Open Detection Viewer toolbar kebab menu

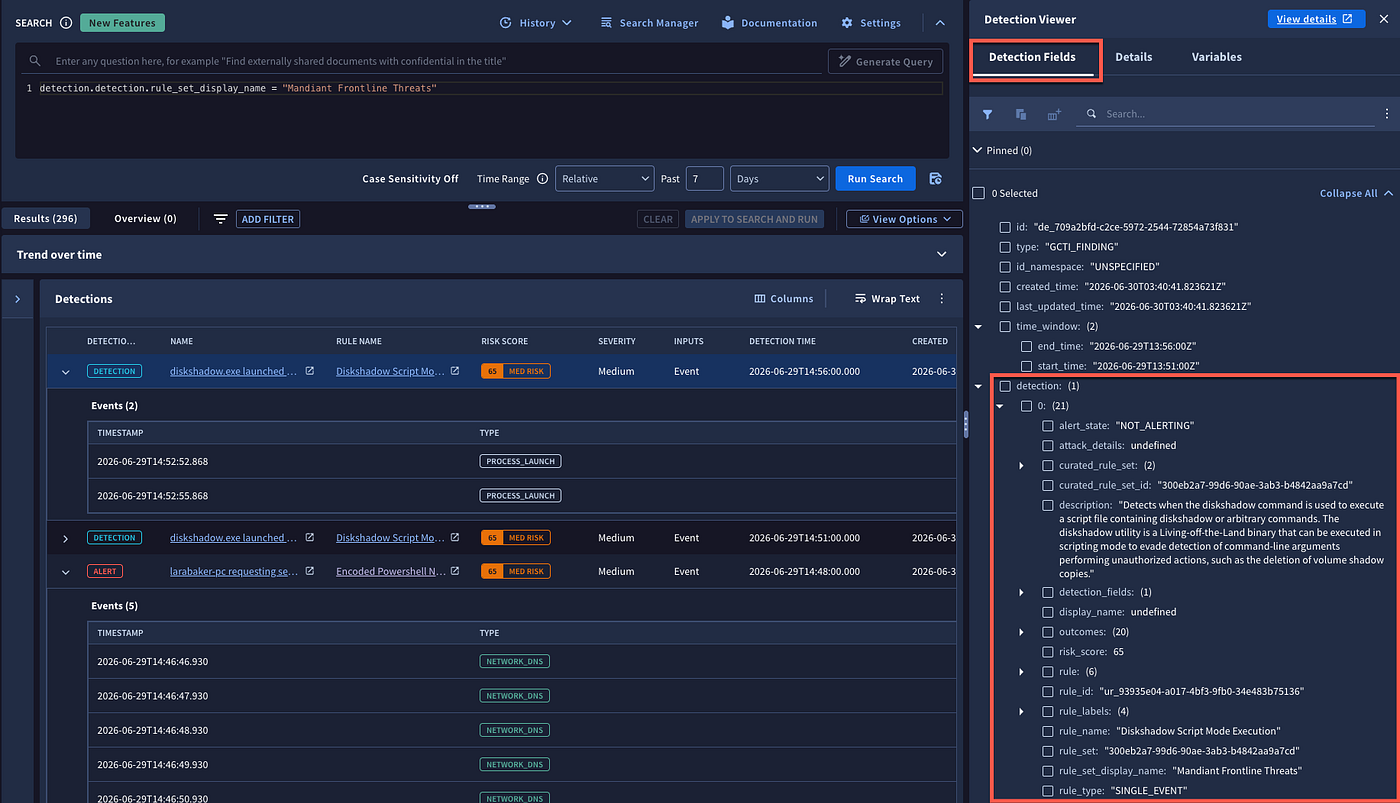click(x=1386, y=114)
